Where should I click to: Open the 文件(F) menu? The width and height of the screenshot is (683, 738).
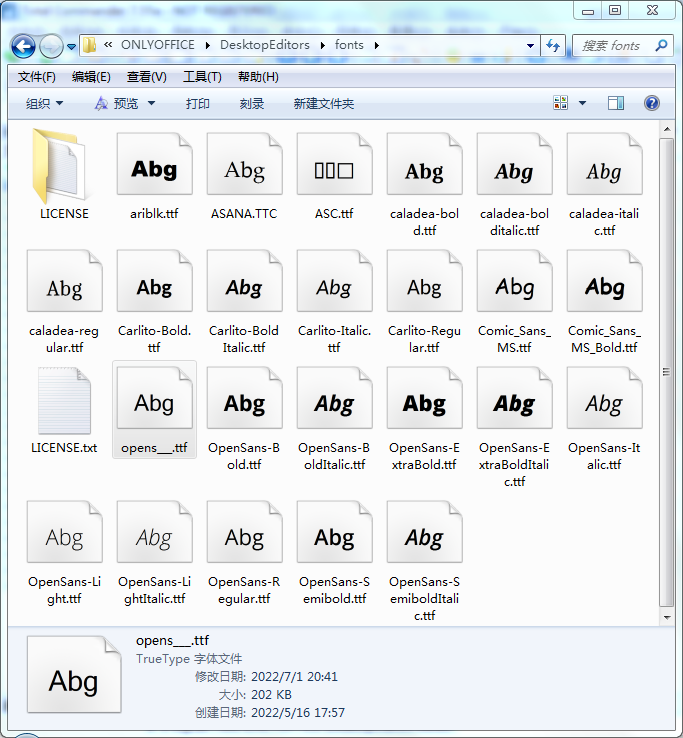(37, 77)
